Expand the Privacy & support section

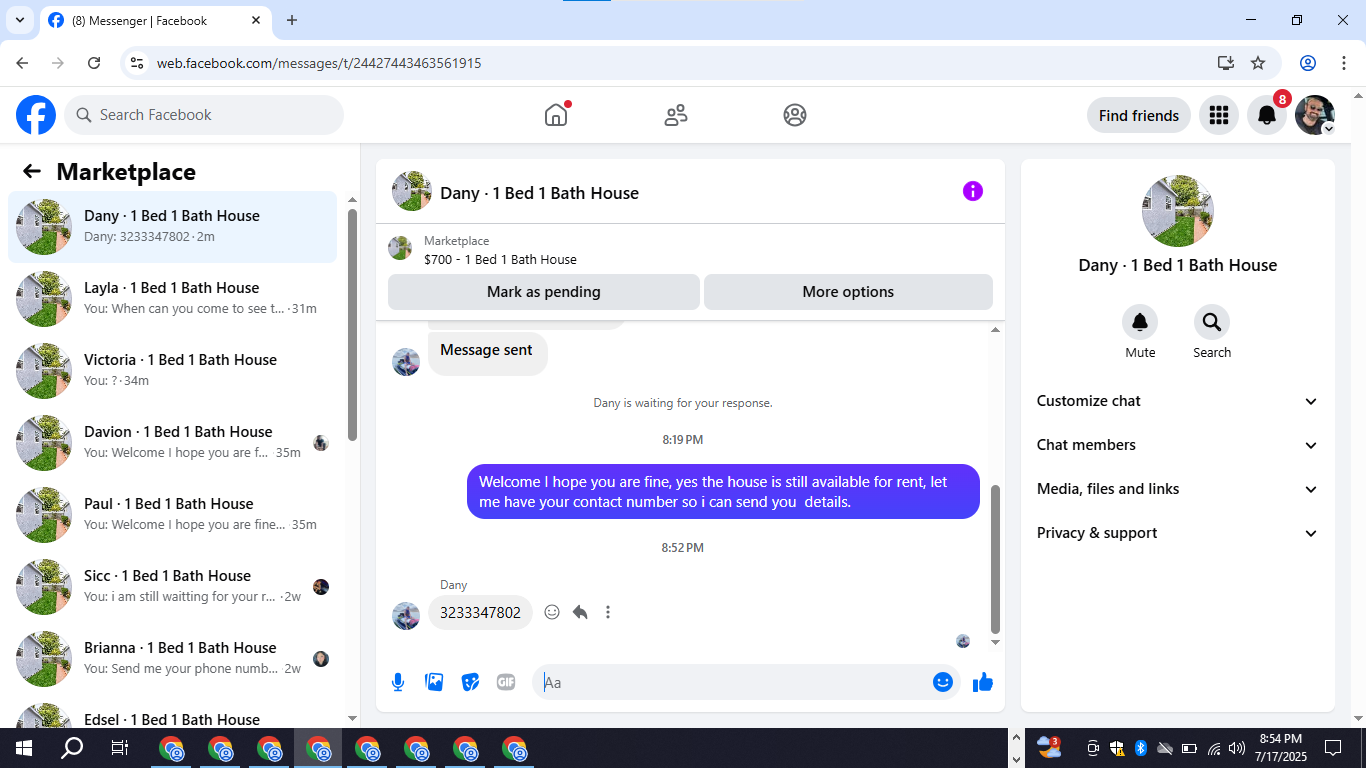(1178, 533)
